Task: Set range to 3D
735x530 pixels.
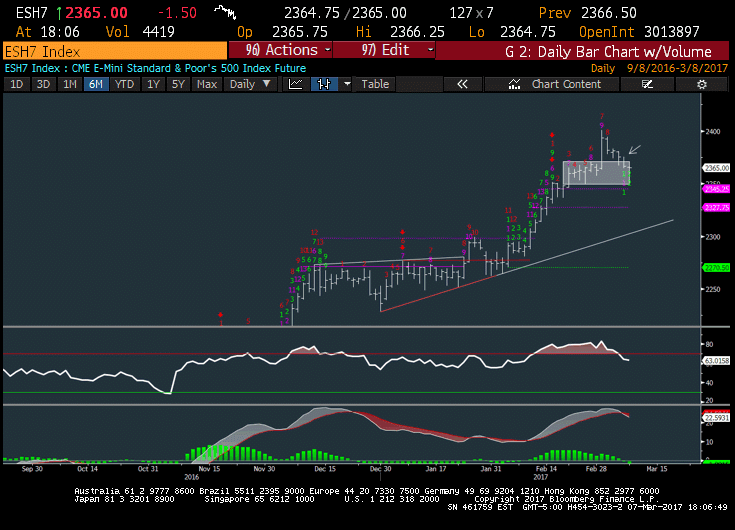Action: tap(43, 84)
